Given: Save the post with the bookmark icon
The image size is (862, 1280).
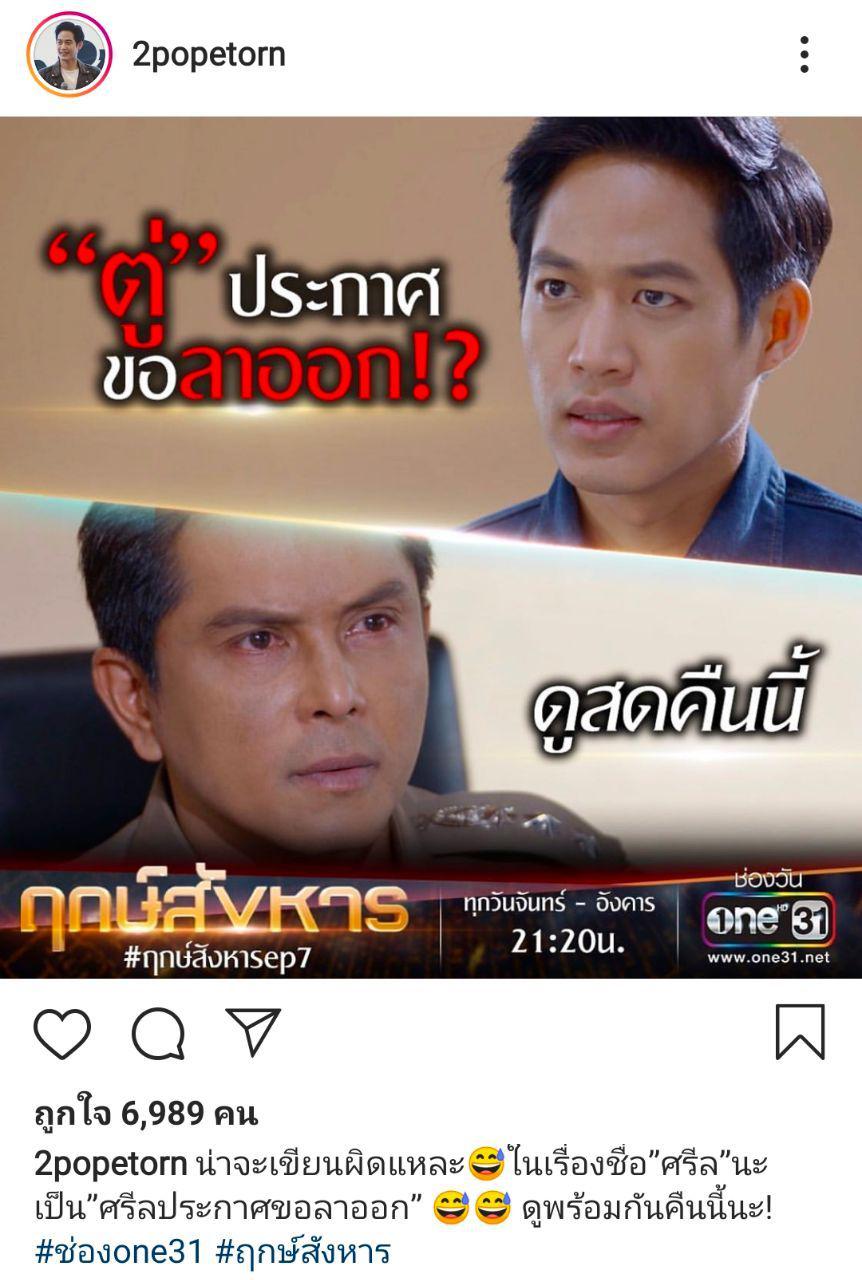Looking at the screenshot, I should [x=800, y=1032].
